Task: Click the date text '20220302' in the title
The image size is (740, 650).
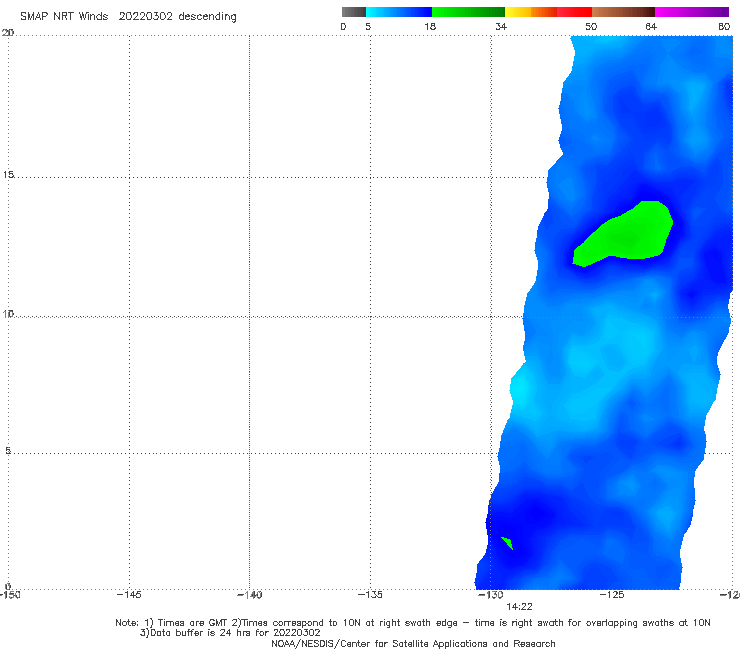Action: (145, 17)
